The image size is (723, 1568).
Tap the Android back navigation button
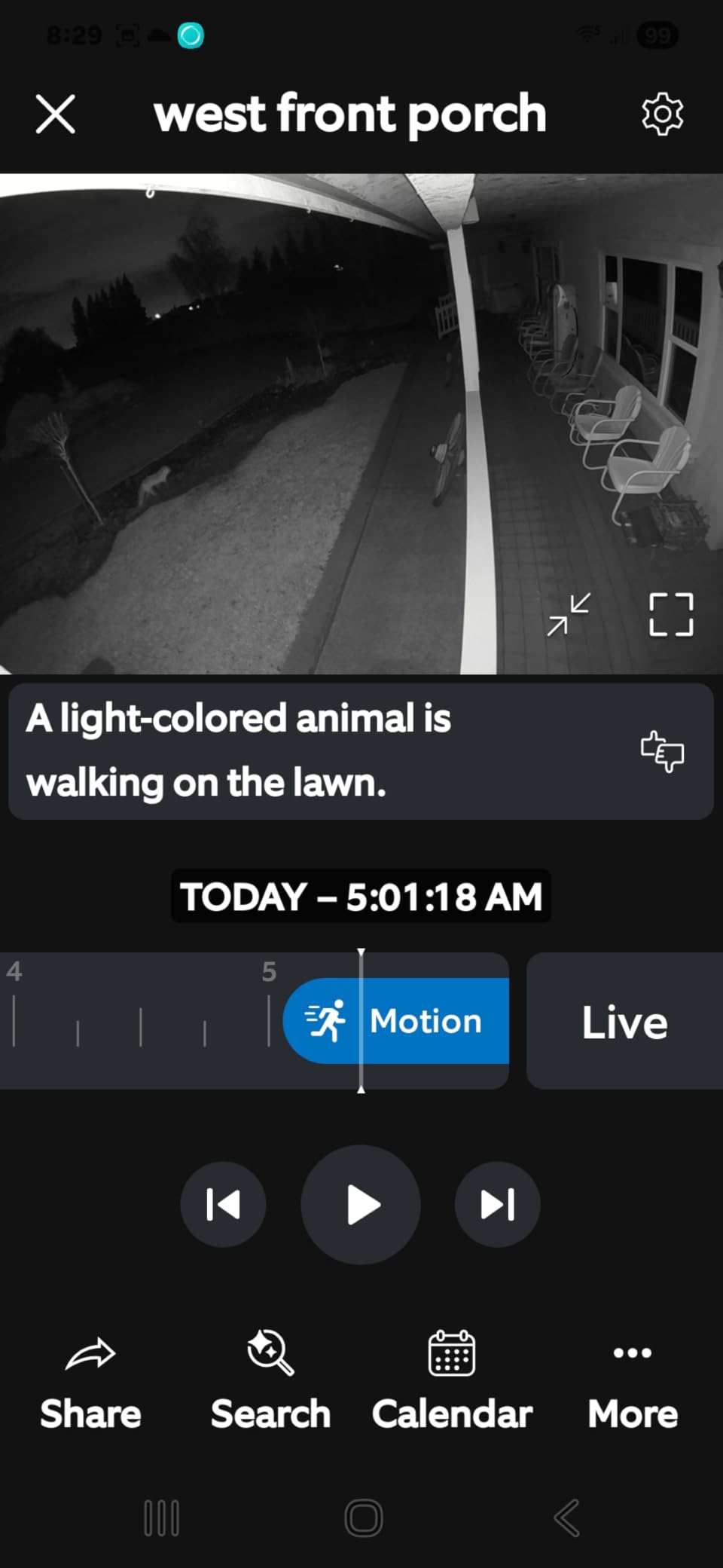tap(567, 1518)
